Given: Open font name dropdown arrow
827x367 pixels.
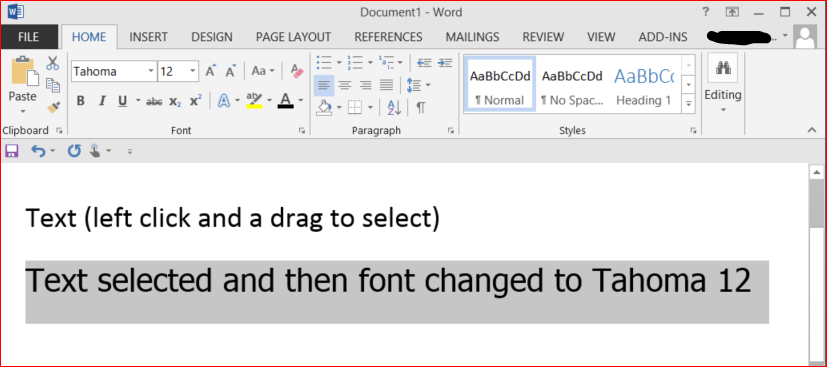Looking at the screenshot, I should [151, 71].
